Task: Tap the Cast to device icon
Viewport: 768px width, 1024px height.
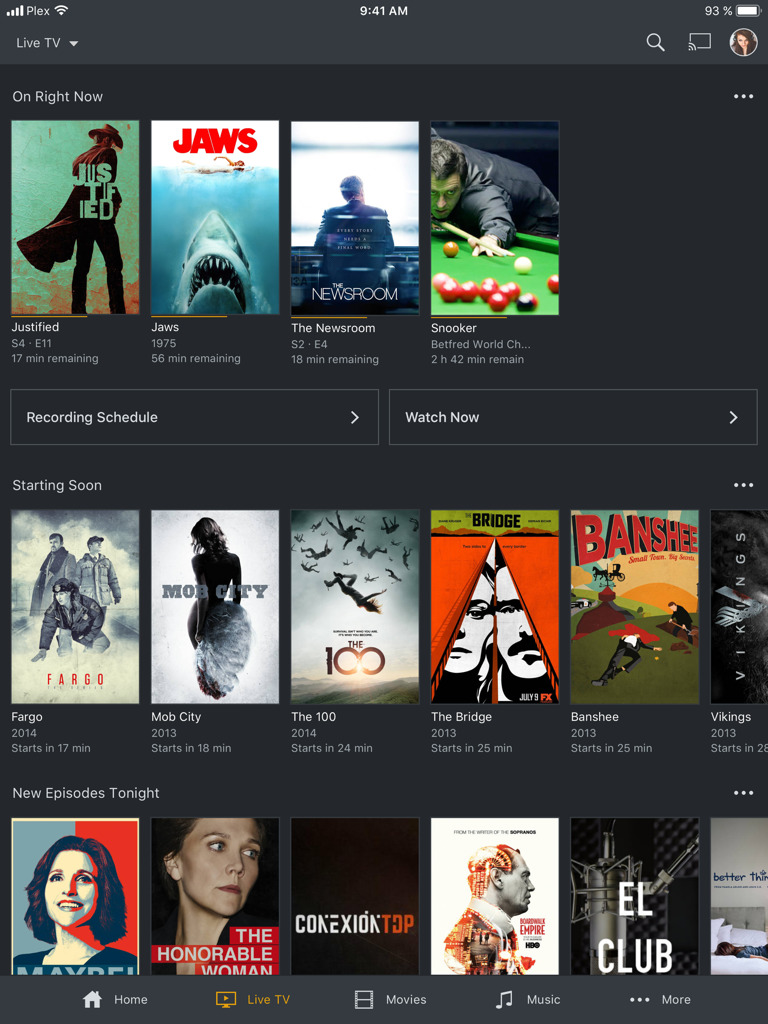Action: [699, 42]
